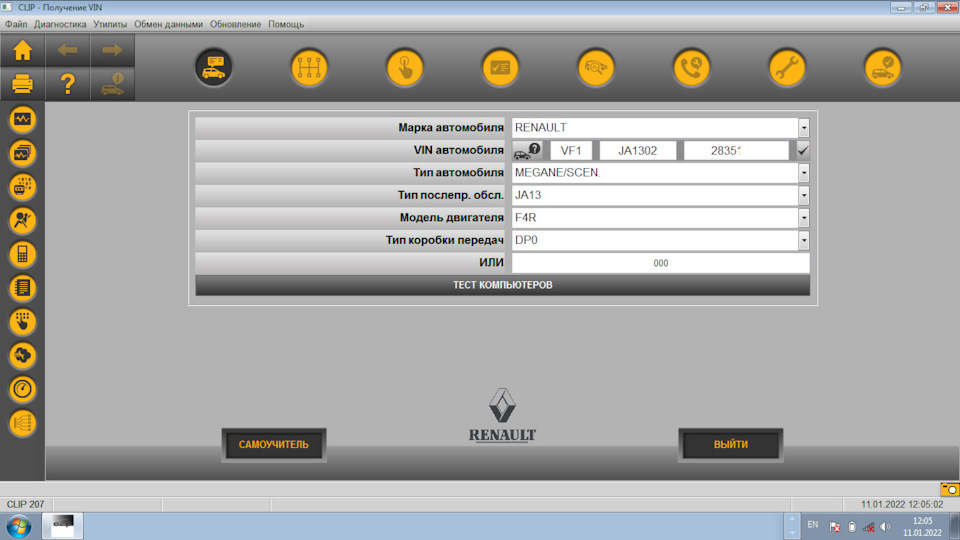Select the vehicle identification icon in the top toolbar
960x540 pixels.
click(214, 67)
